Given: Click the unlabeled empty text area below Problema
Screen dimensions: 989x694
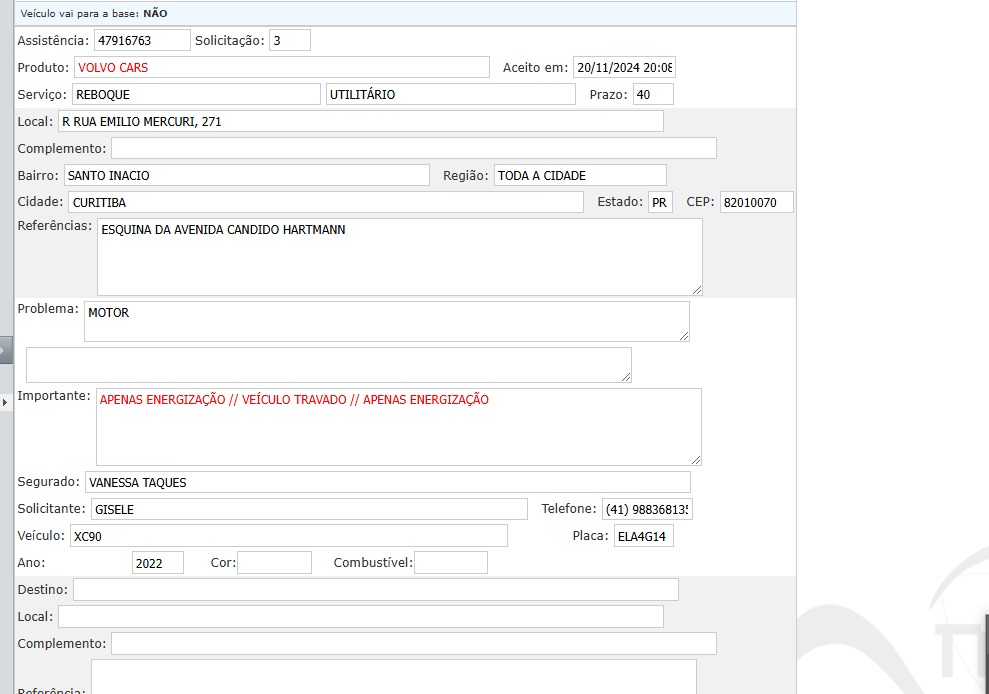Looking at the screenshot, I should coord(329,365).
